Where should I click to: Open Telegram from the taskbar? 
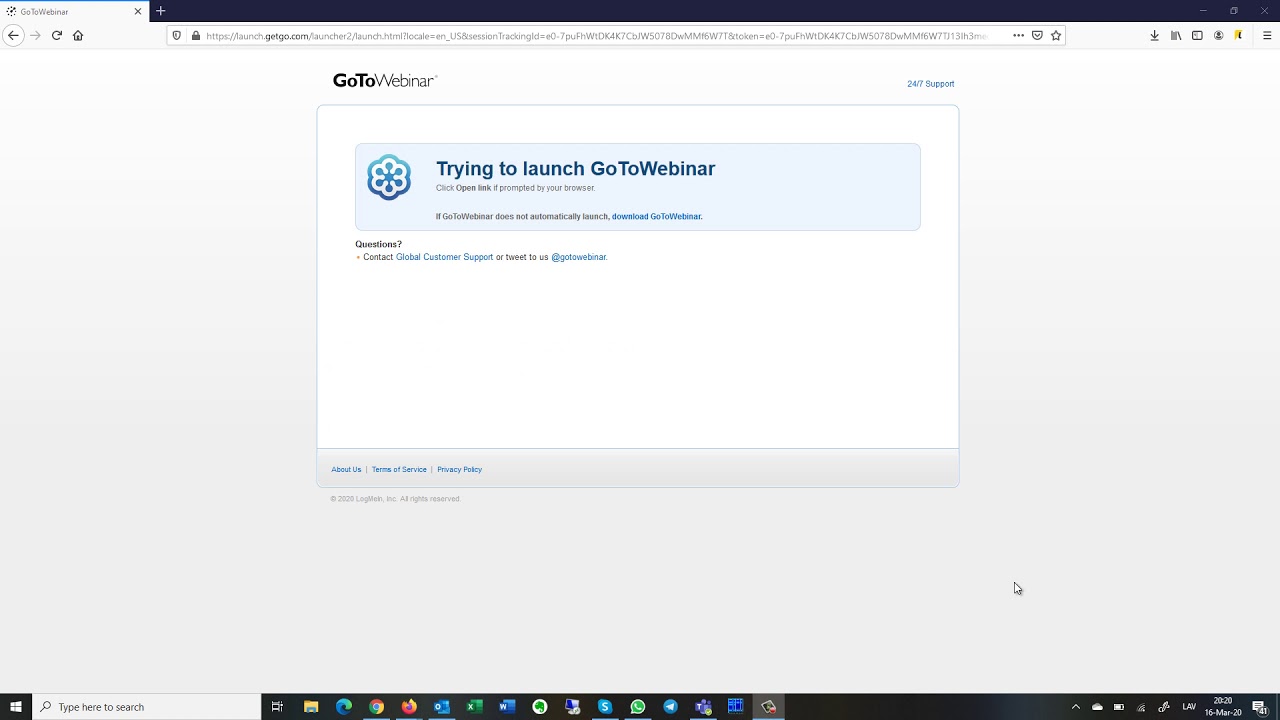coord(670,707)
